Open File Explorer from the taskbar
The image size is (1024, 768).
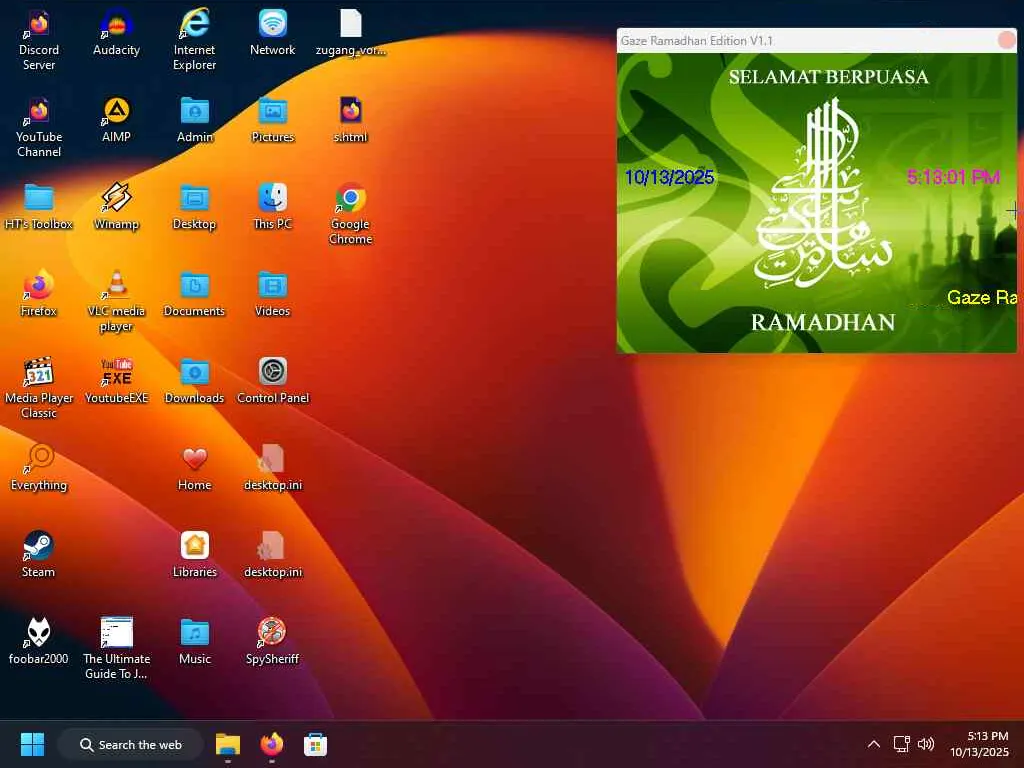pyautogui.click(x=228, y=744)
